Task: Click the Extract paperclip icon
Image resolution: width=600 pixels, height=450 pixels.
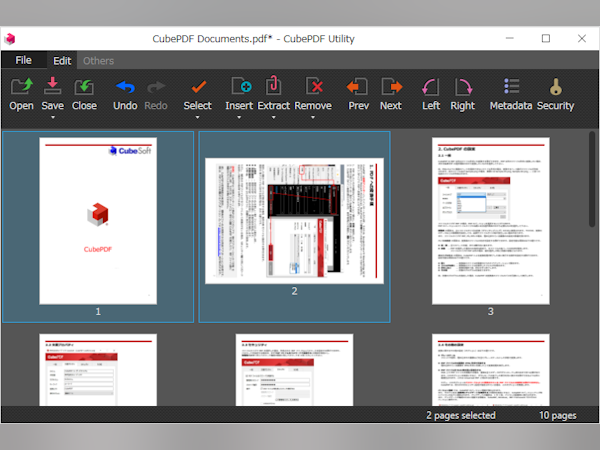Action: (x=273, y=85)
